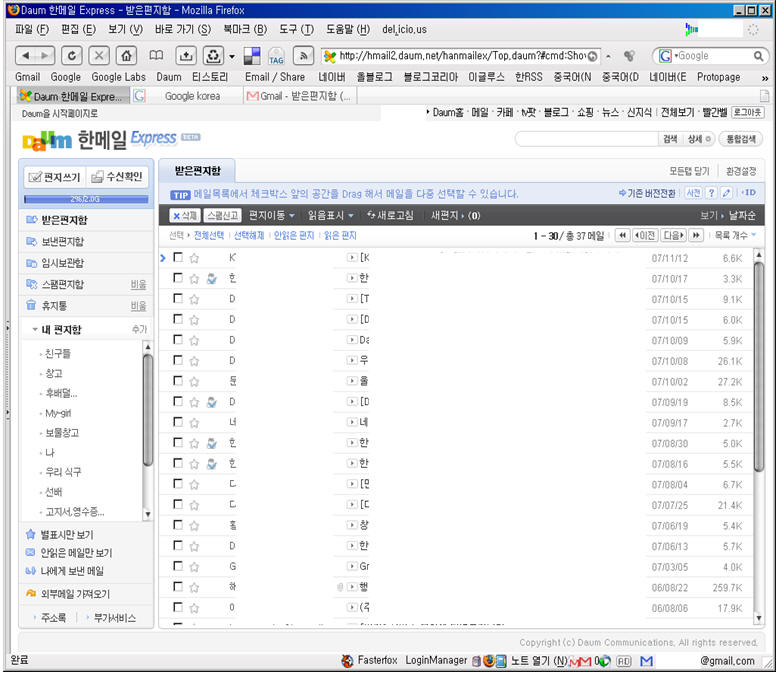Click the Firefox reload button

(x=71, y=56)
